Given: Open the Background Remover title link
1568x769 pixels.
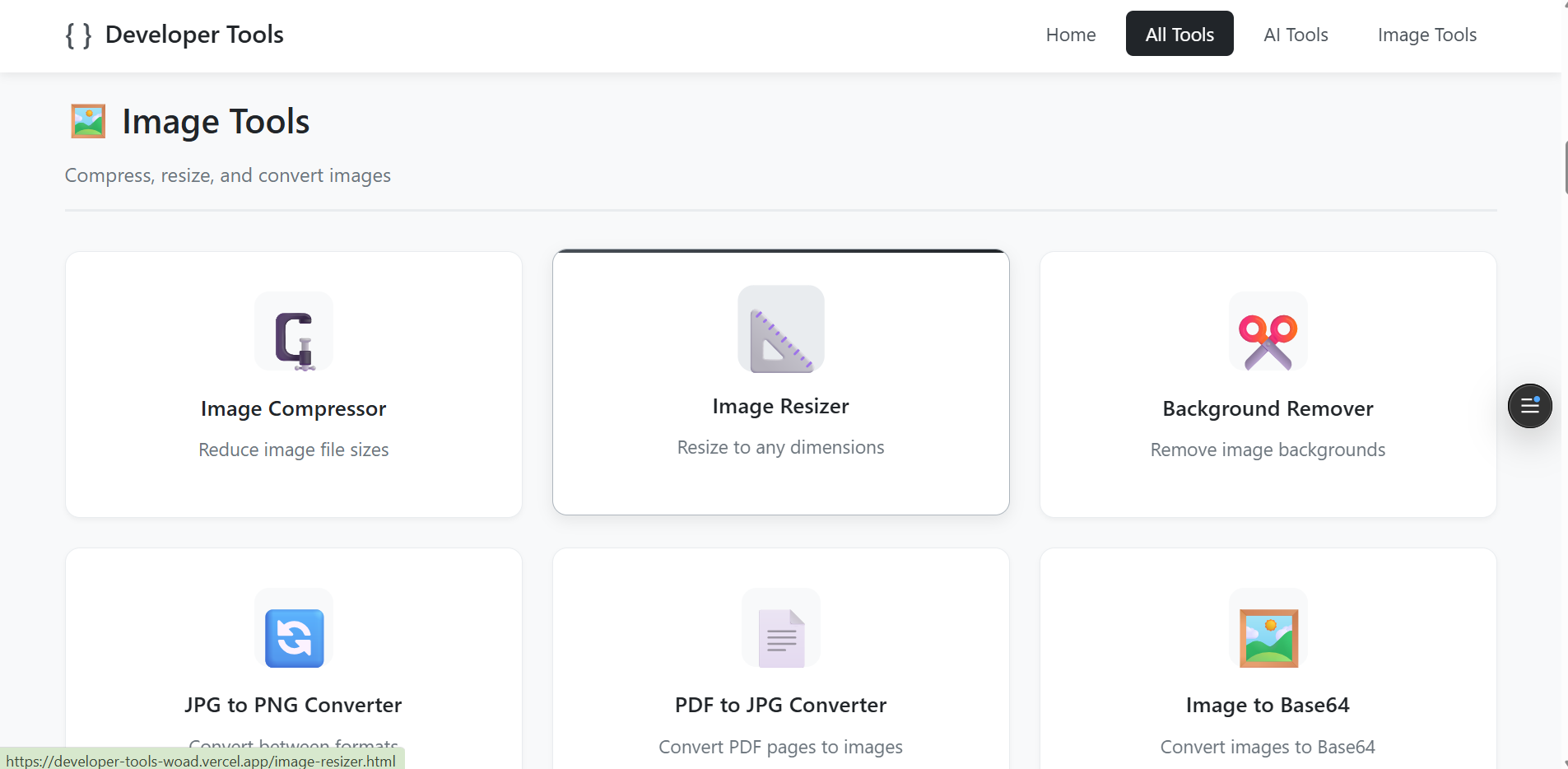Looking at the screenshot, I should click(1268, 408).
